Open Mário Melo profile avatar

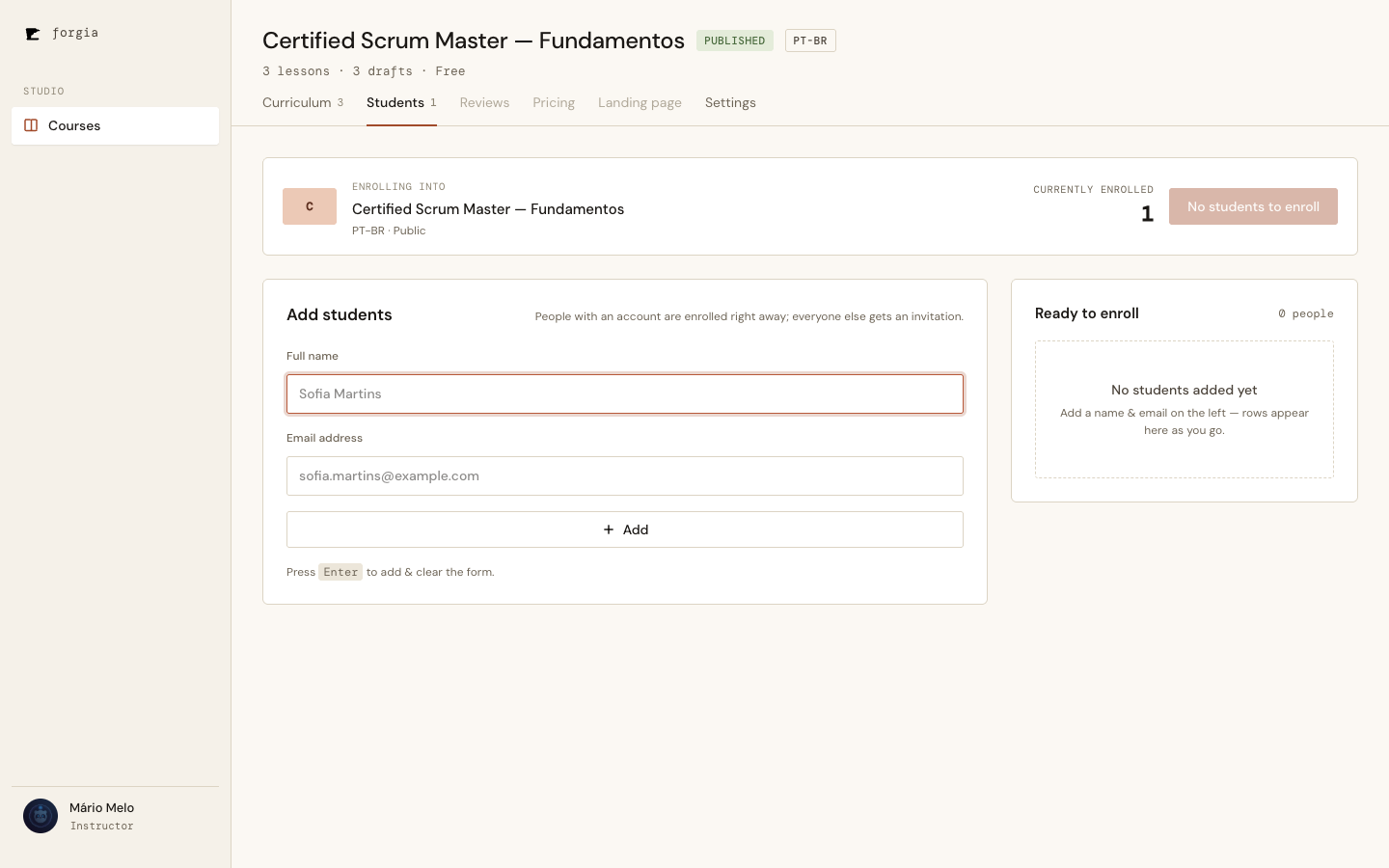click(41, 816)
